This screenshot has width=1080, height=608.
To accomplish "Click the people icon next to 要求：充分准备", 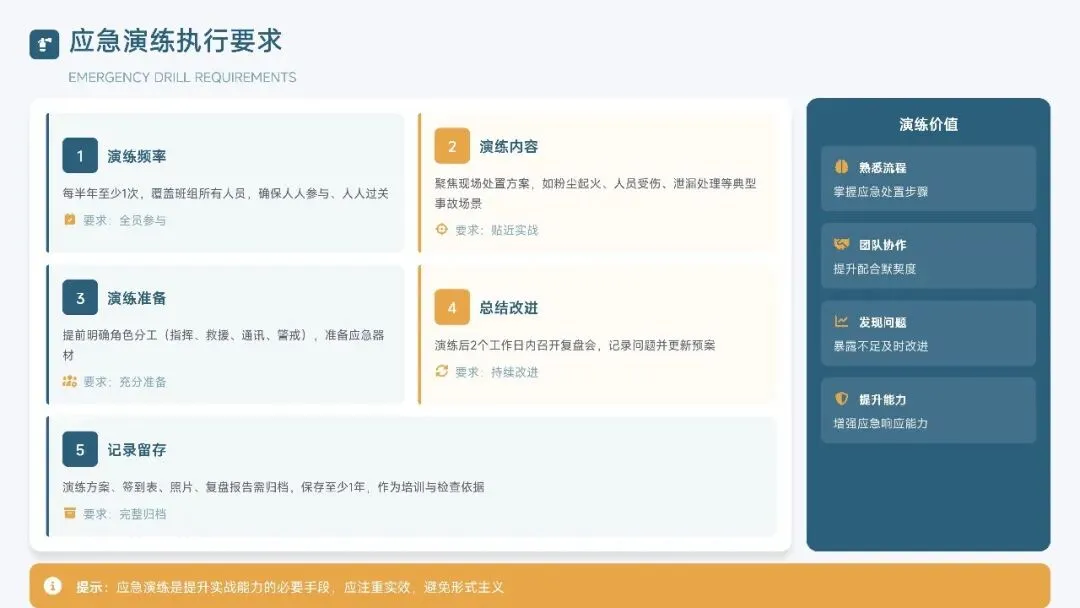I will click(x=70, y=381).
